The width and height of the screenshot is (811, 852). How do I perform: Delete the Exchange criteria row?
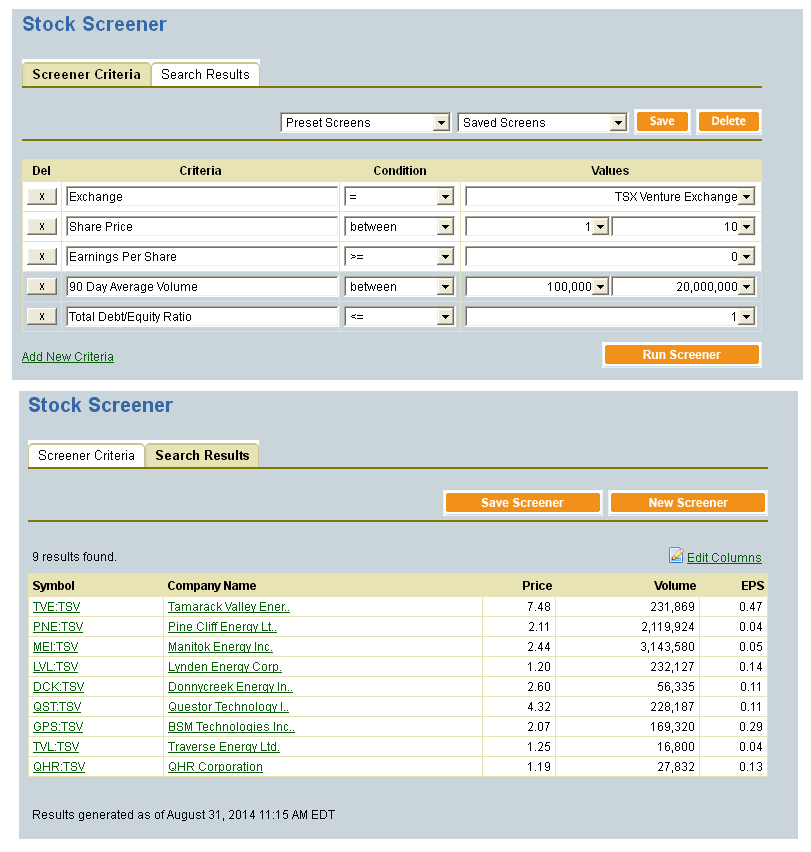click(x=42, y=197)
